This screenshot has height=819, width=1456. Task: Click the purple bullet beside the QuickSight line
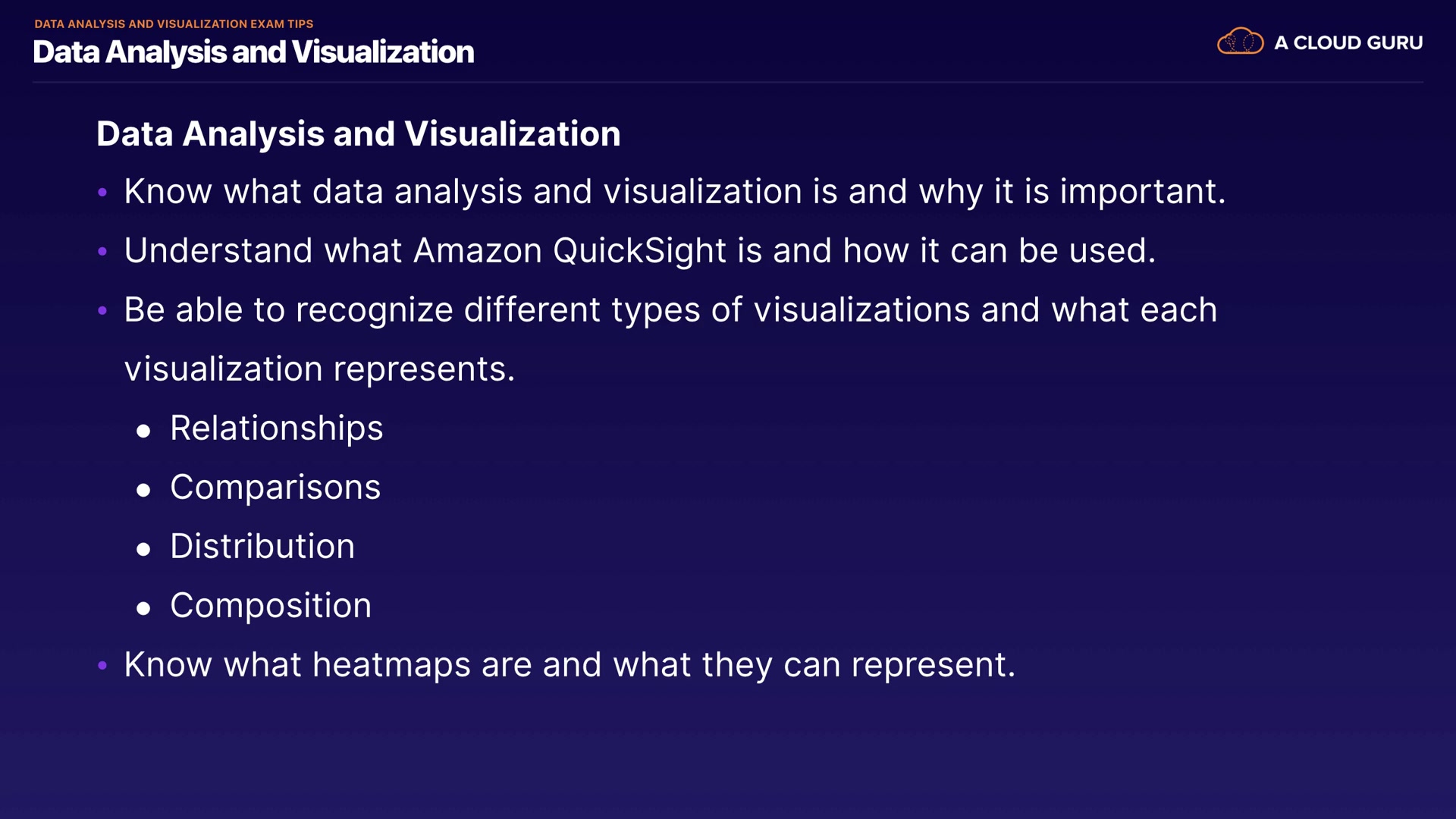[x=102, y=251]
